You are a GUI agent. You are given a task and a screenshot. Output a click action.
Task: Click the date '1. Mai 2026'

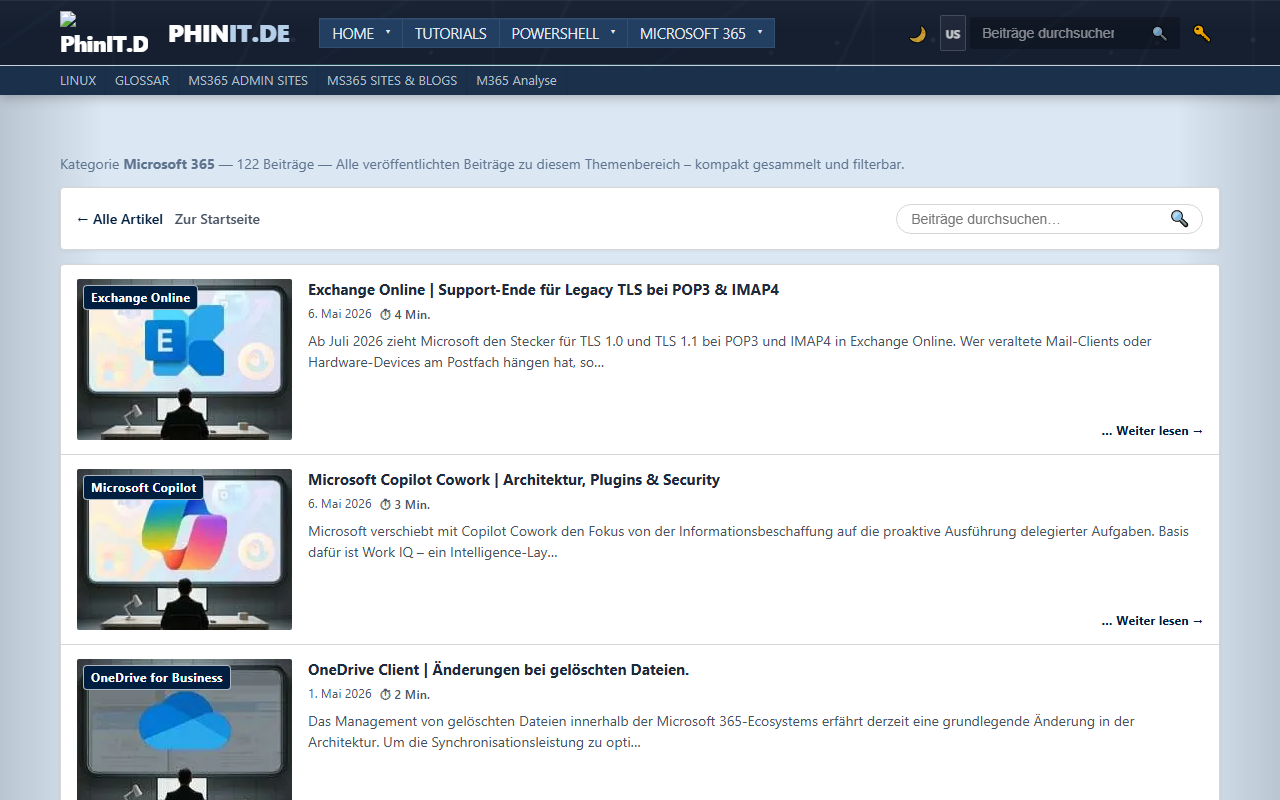coord(340,694)
